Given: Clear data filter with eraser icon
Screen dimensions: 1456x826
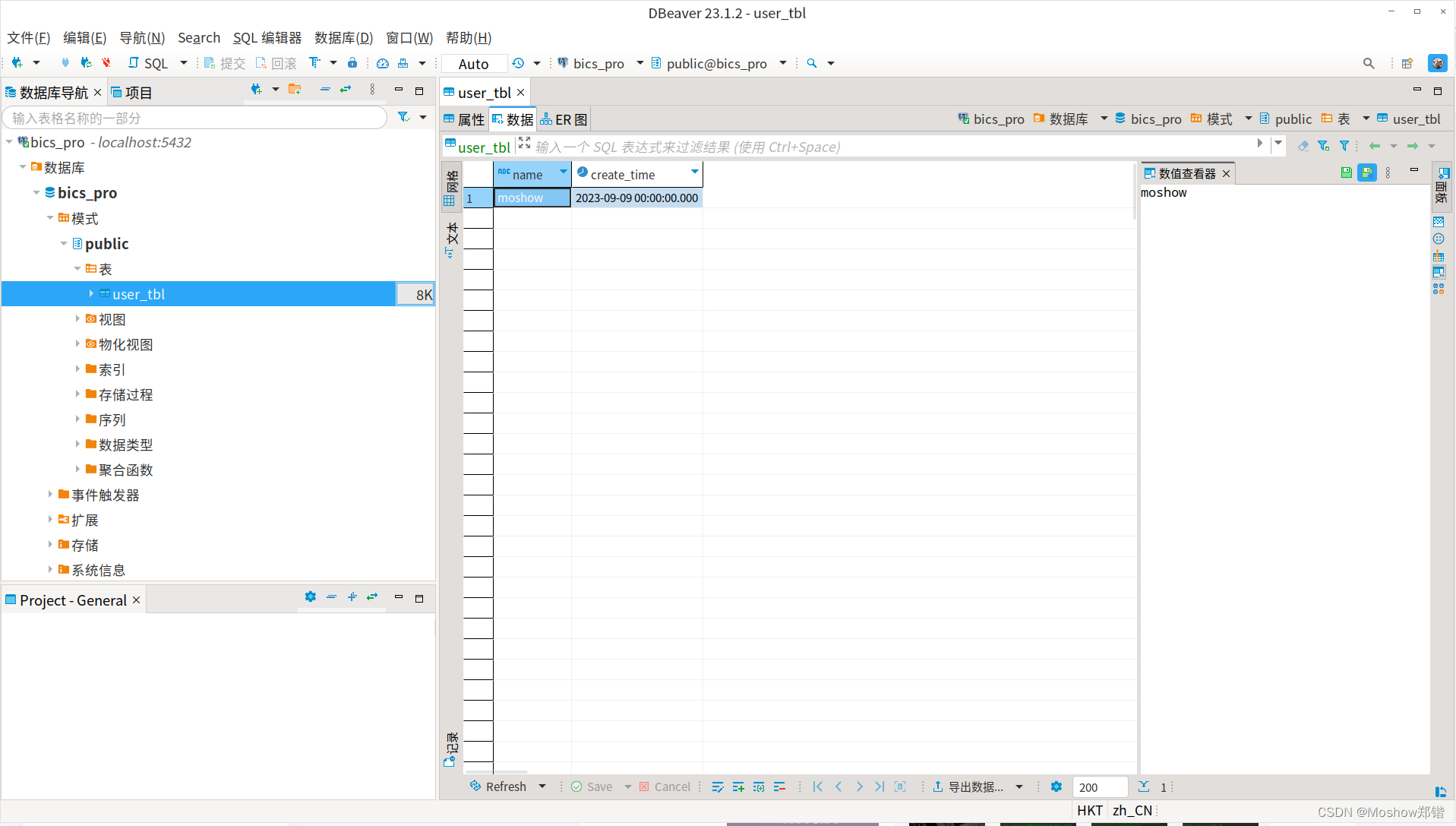Looking at the screenshot, I should click(1303, 146).
